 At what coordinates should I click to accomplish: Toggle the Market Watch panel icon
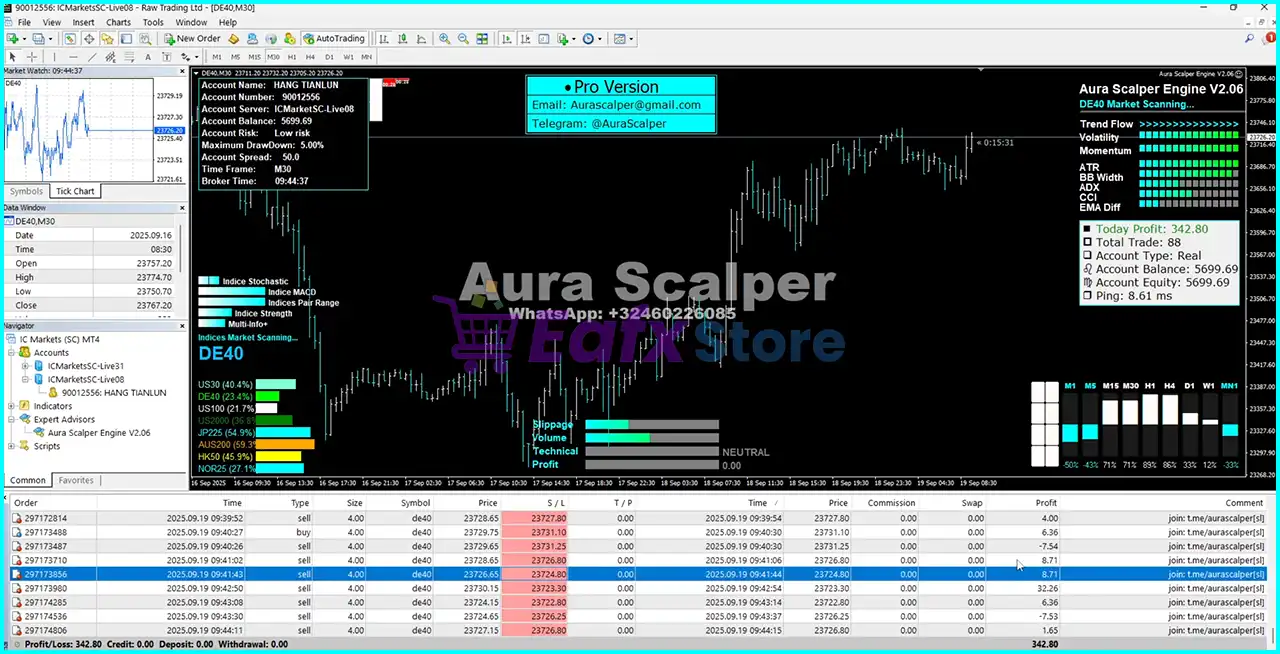coord(70,39)
